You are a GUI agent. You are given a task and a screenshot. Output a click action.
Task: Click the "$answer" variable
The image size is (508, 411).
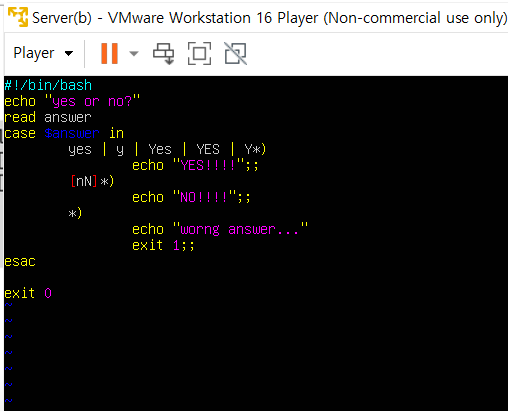click(72, 133)
